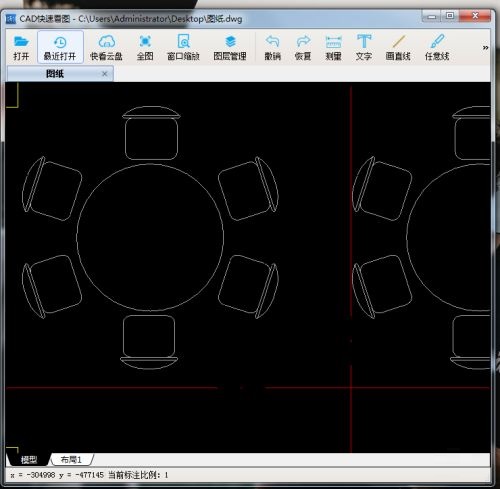Redo with the 恢复 arrow icon
This screenshot has width=500, height=489.
(303, 48)
